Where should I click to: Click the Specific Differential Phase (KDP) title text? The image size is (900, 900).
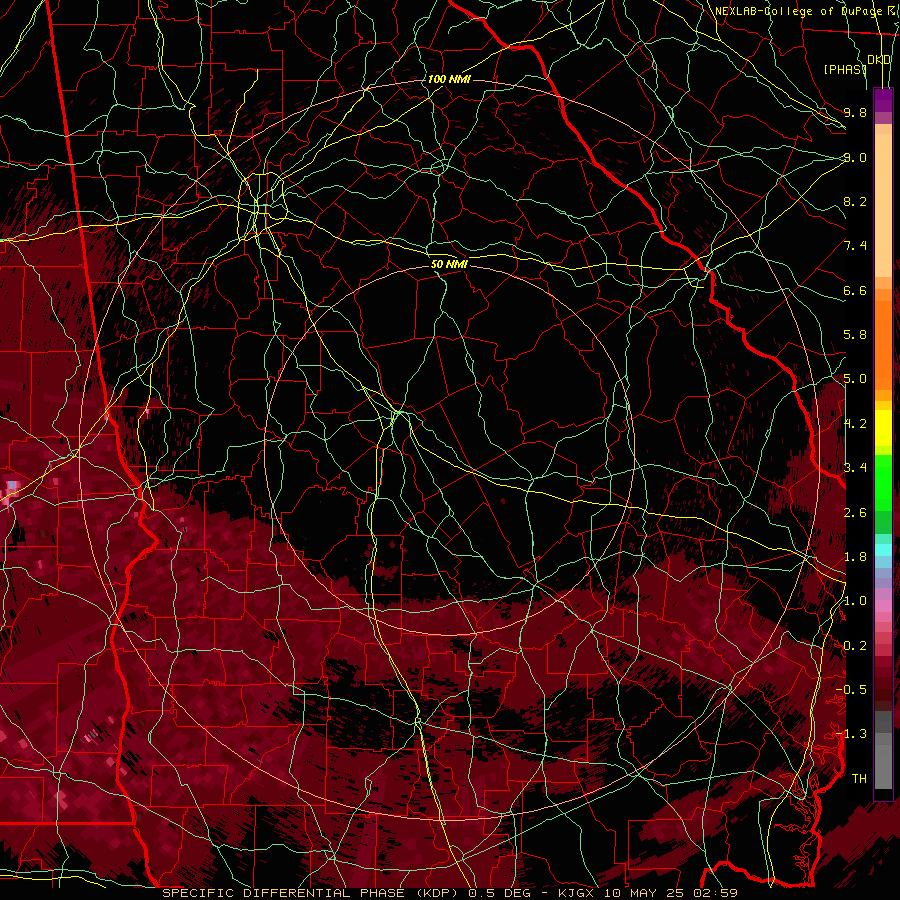[x=312, y=893]
